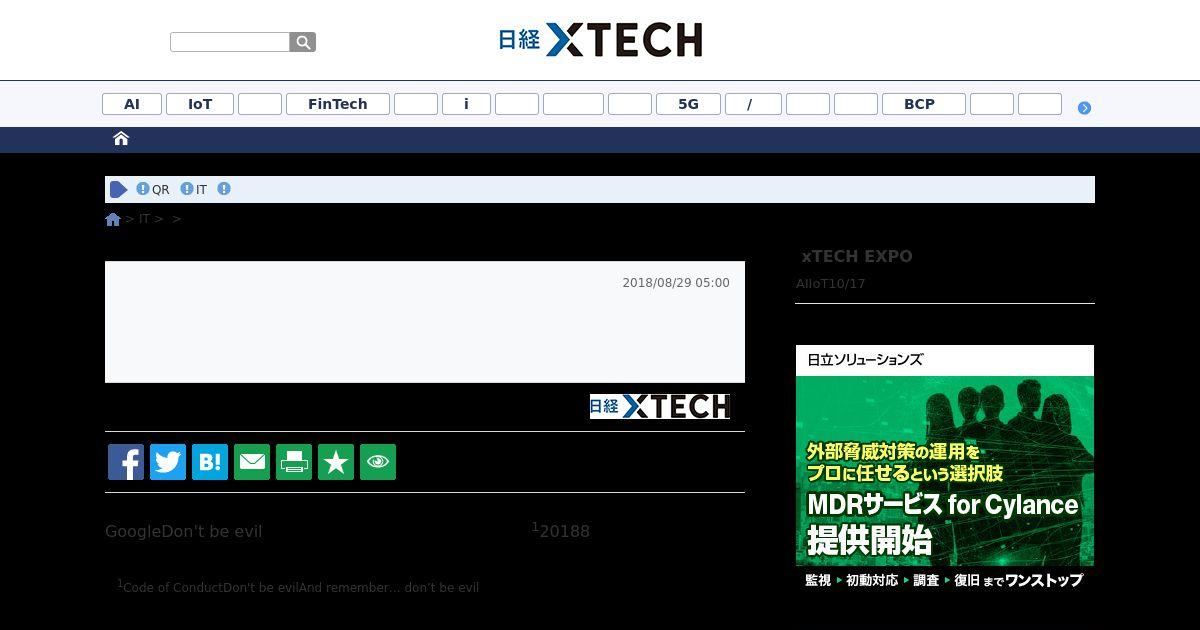This screenshot has height=630, width=1200.
Task: Open the IT notice link
Action: point(201,189)
